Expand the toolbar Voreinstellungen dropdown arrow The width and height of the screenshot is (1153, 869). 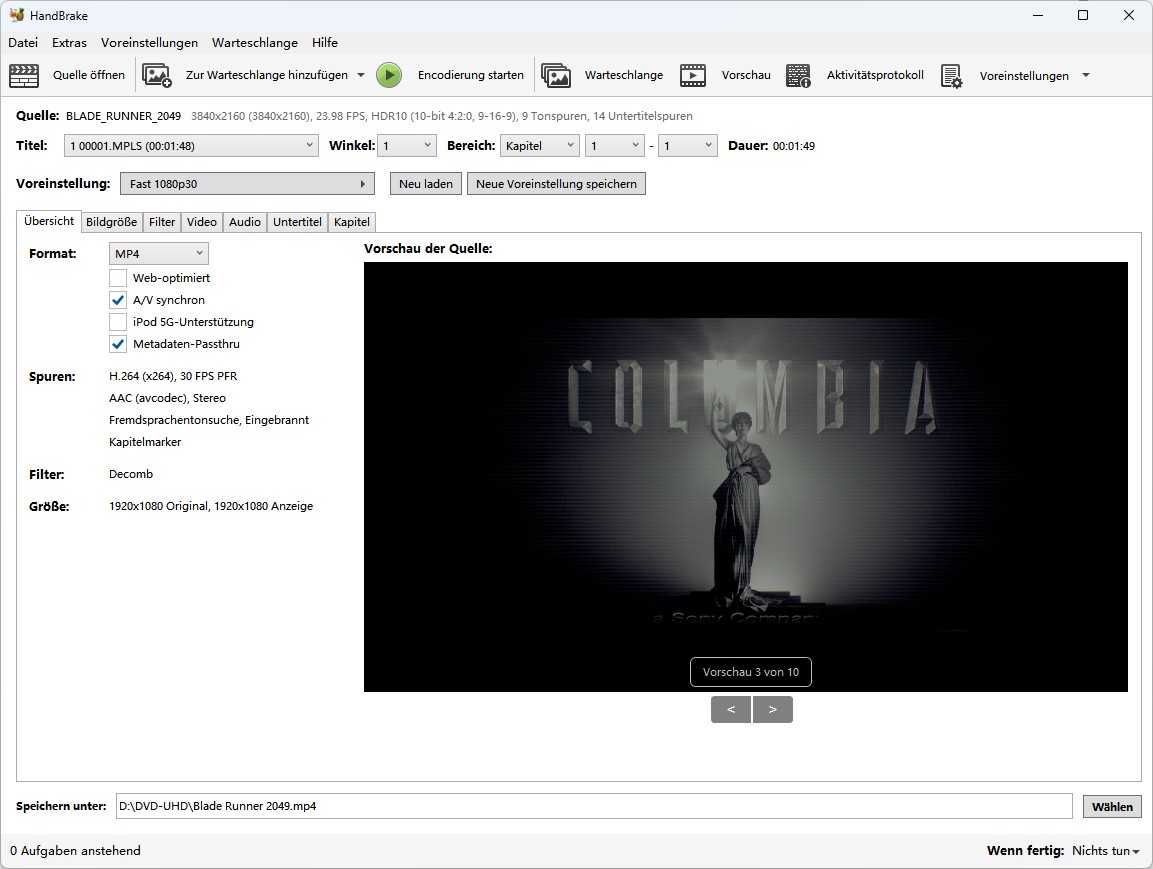point(1086,76)
